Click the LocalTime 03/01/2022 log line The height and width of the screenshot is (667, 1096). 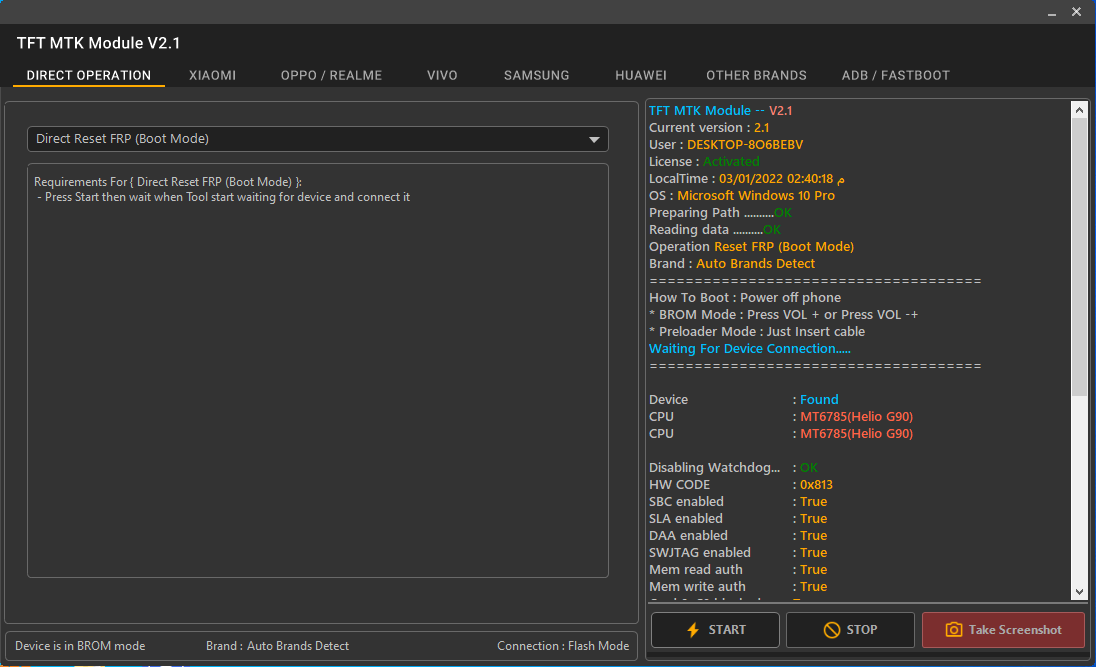click(747, 179)
